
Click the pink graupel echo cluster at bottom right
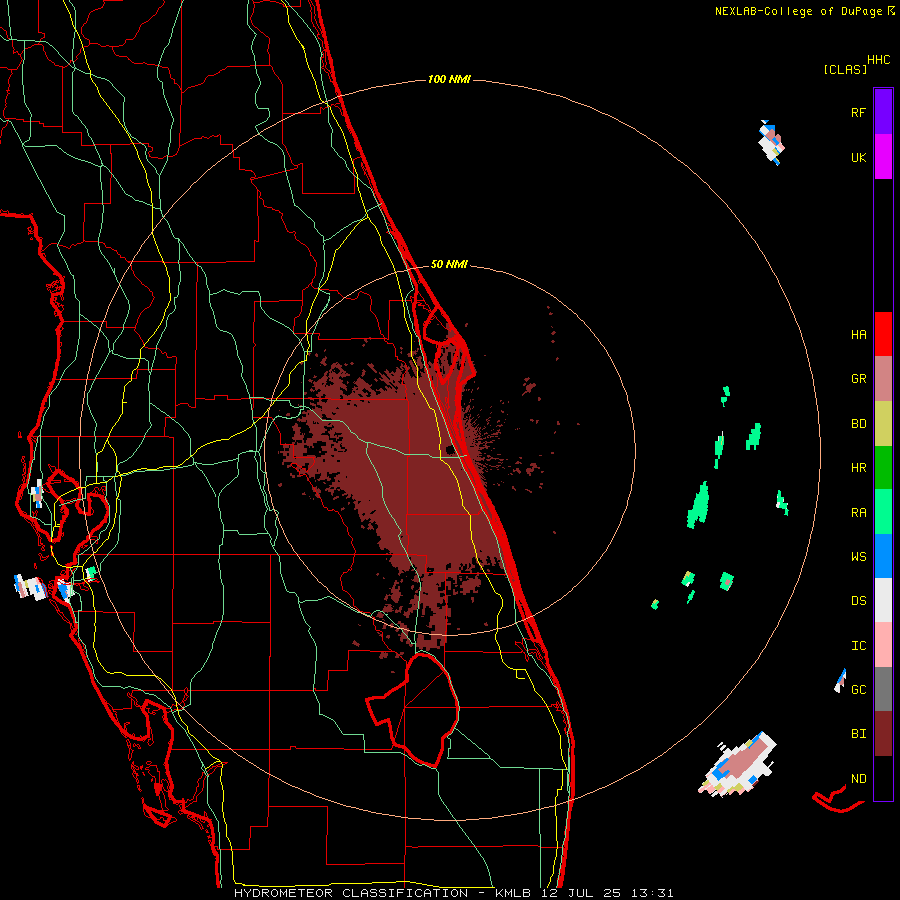click(739, 765)
